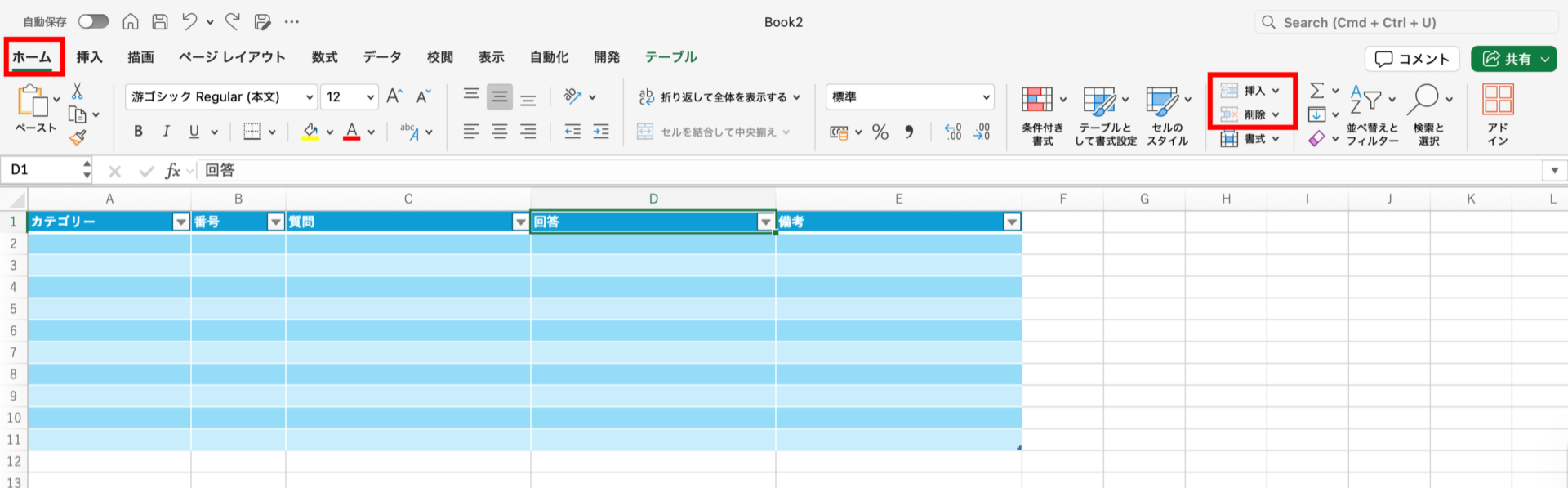Open the fill color dropdown arrow

(330, 132)
